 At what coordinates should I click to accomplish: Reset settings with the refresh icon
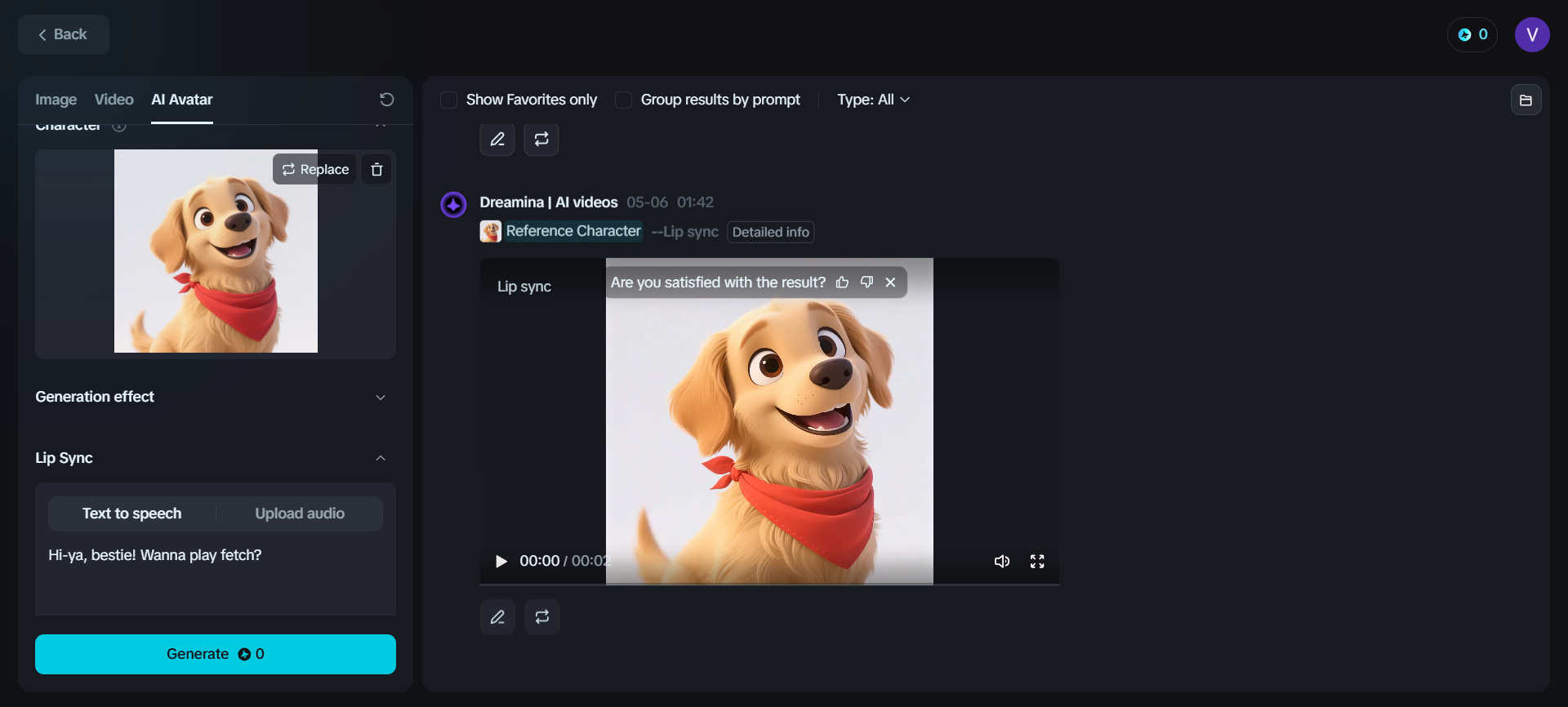tap(387, 100)
